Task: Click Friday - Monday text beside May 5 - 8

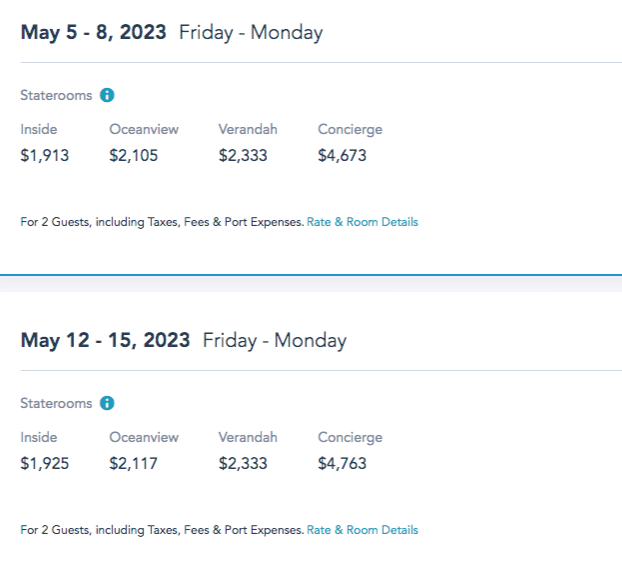Action: click(x=251, y=33)
